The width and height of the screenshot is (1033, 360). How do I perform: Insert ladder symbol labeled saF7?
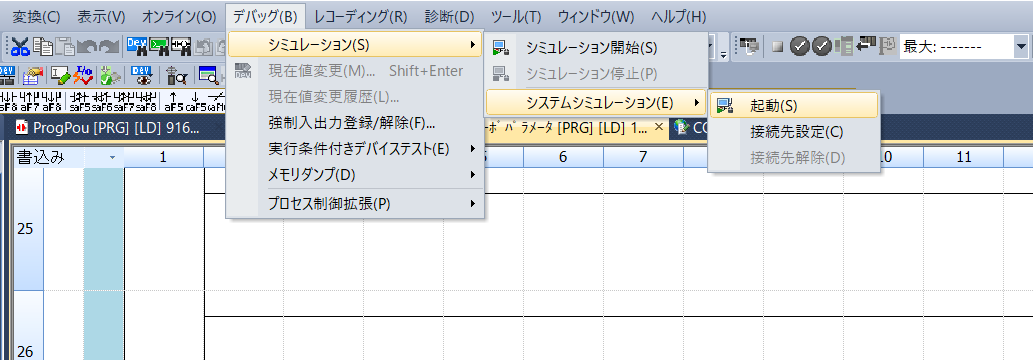pos(124,101)
